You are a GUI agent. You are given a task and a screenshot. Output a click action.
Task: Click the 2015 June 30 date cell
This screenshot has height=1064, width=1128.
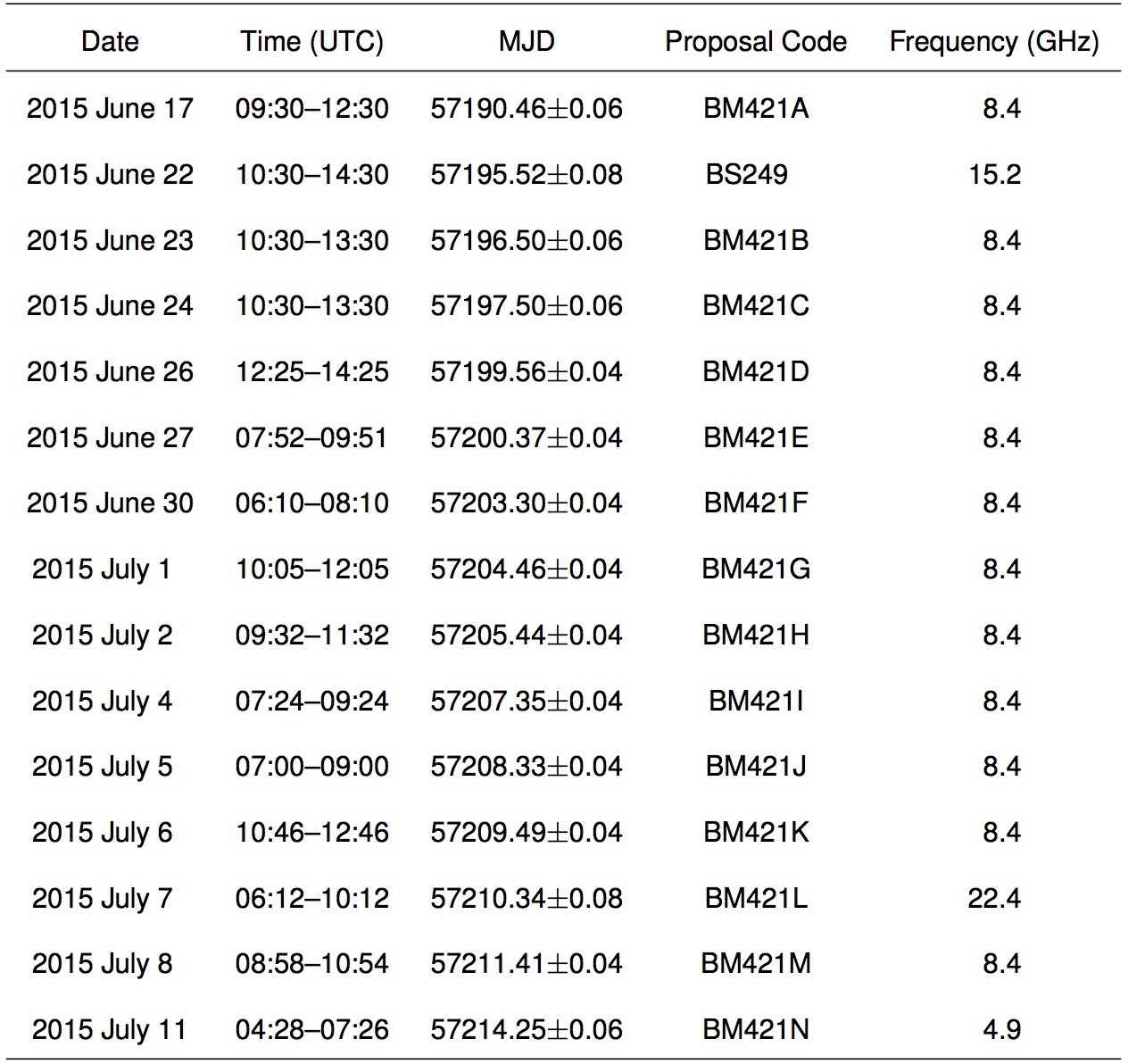[110, 503]
